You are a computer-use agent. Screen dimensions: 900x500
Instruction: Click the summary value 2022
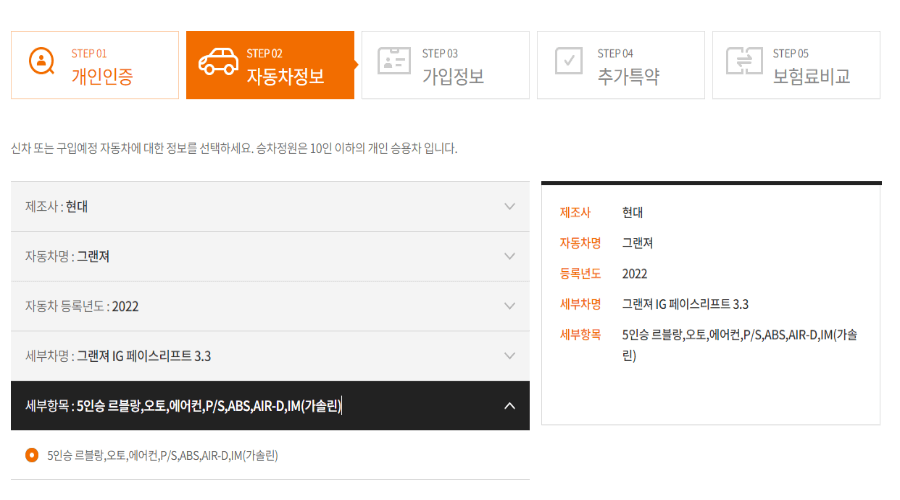click(x=635, y=274)
